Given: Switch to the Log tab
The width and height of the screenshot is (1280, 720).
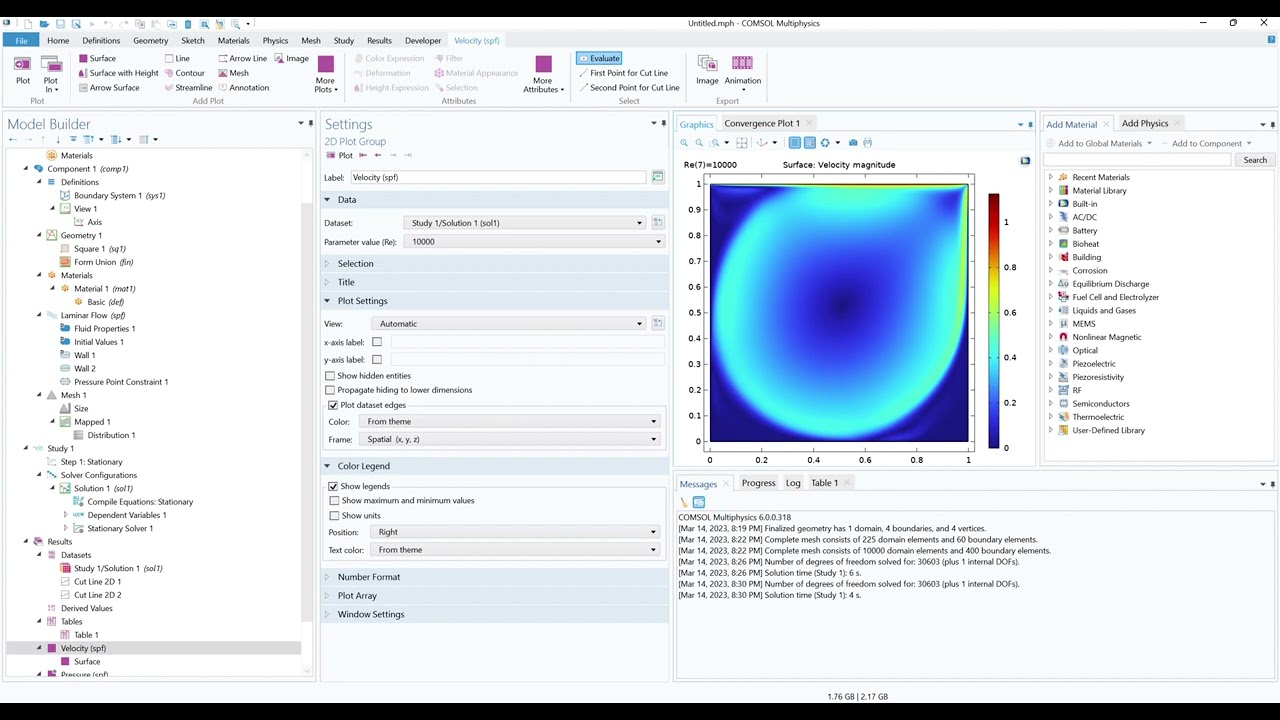Looking at the screenshot, I should click(793, 483).
